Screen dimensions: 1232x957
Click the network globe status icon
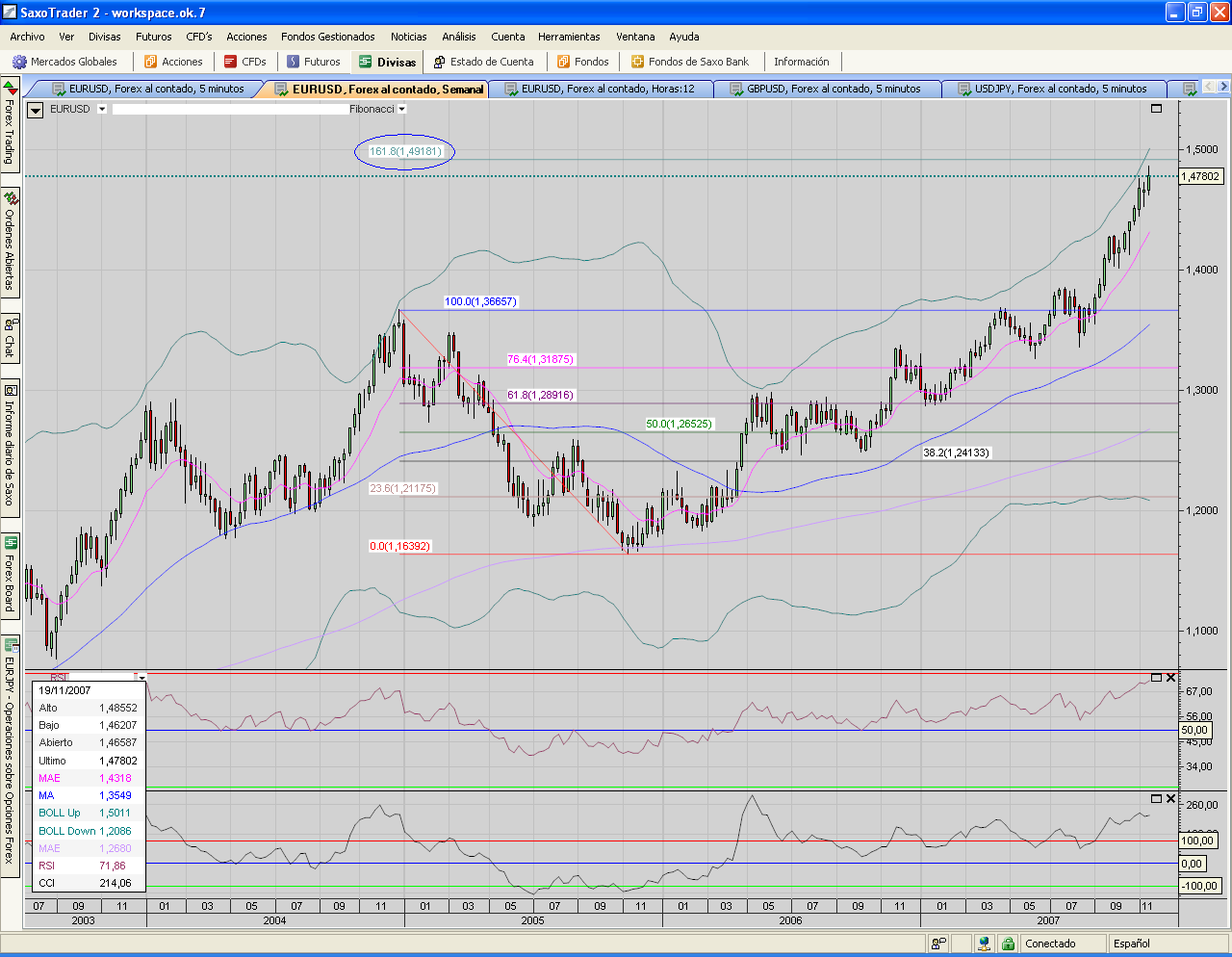[x=984, y=944]
